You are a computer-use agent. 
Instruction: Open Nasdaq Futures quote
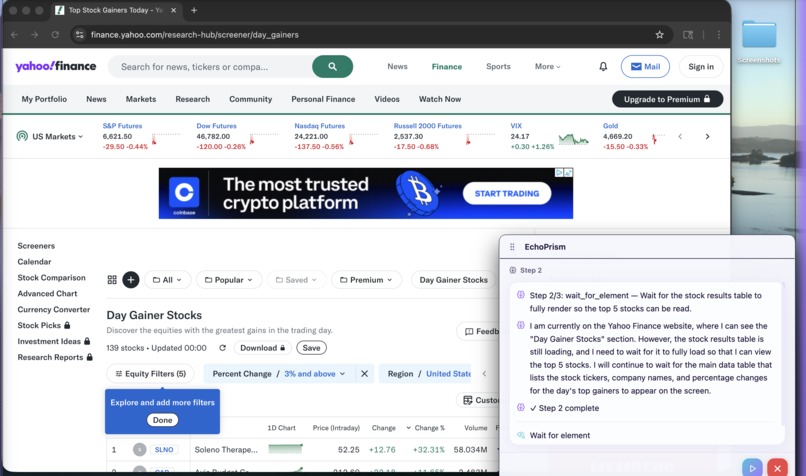[x=319, y=125]
